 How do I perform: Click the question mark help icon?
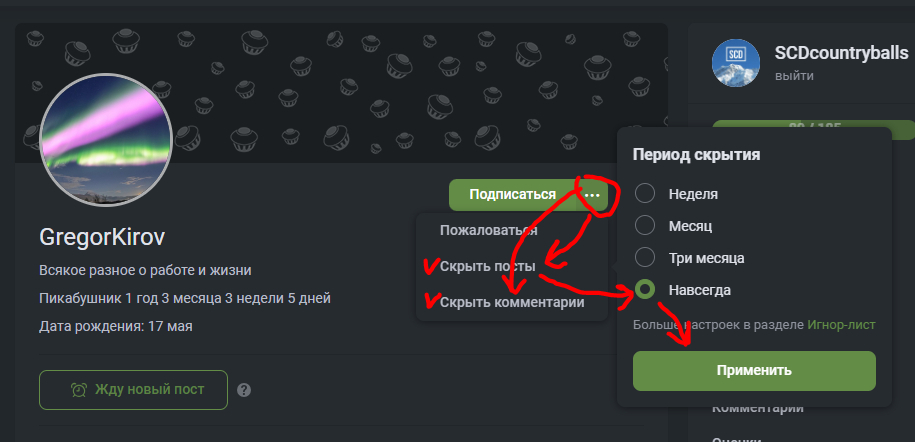244,390
